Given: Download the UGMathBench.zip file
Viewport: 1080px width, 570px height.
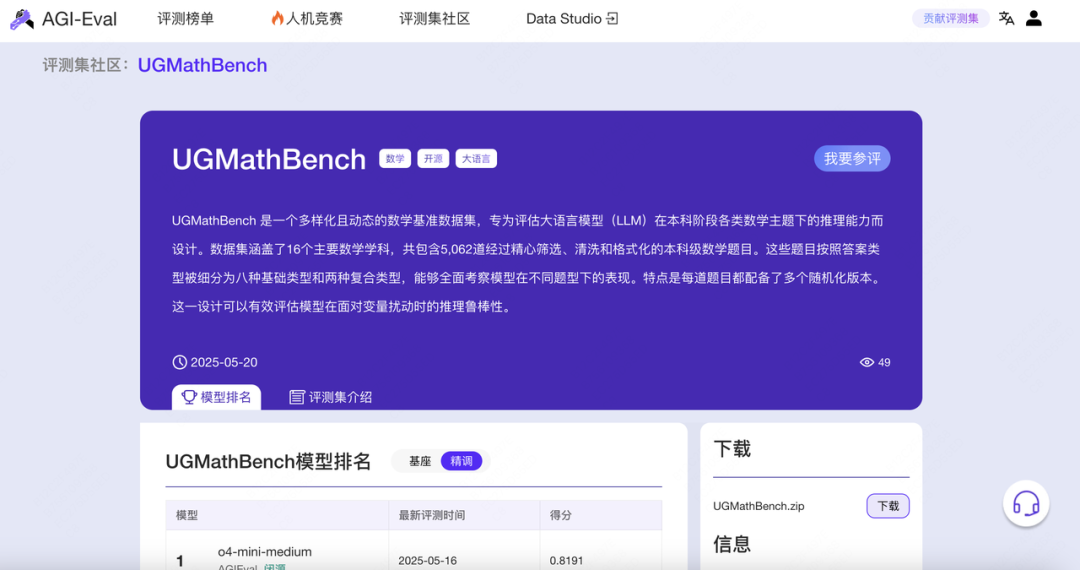Looking at the screenshot, I should pyautogui.click(x=888, y=506).
